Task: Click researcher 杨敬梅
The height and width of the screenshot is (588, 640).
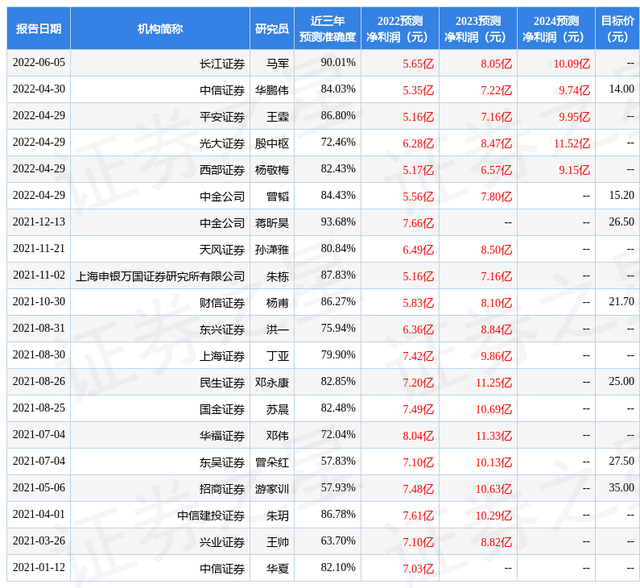Action: pos(272,170)
